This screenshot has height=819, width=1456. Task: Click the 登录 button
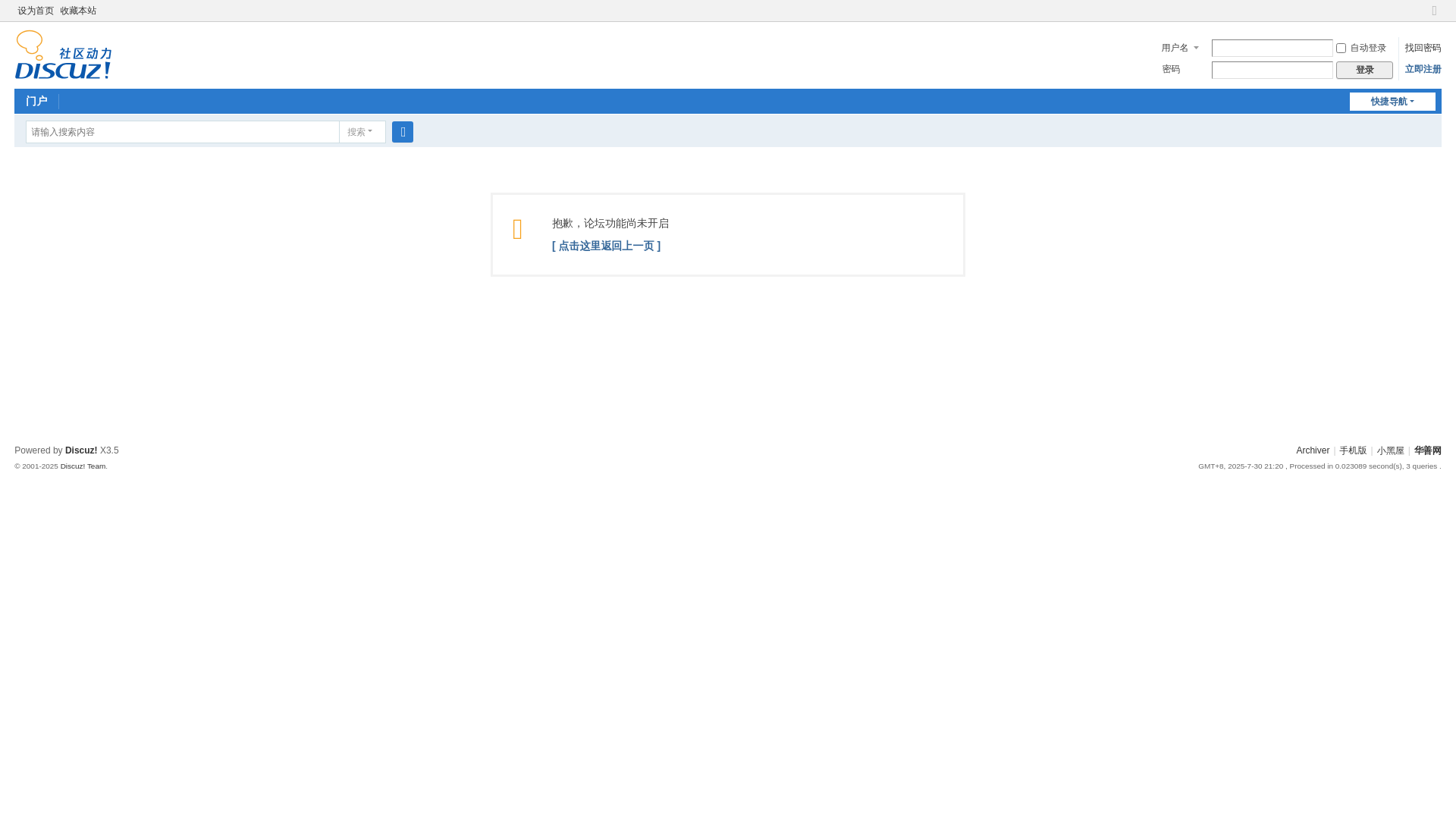pyautogui.click(x=1364, y=70)
